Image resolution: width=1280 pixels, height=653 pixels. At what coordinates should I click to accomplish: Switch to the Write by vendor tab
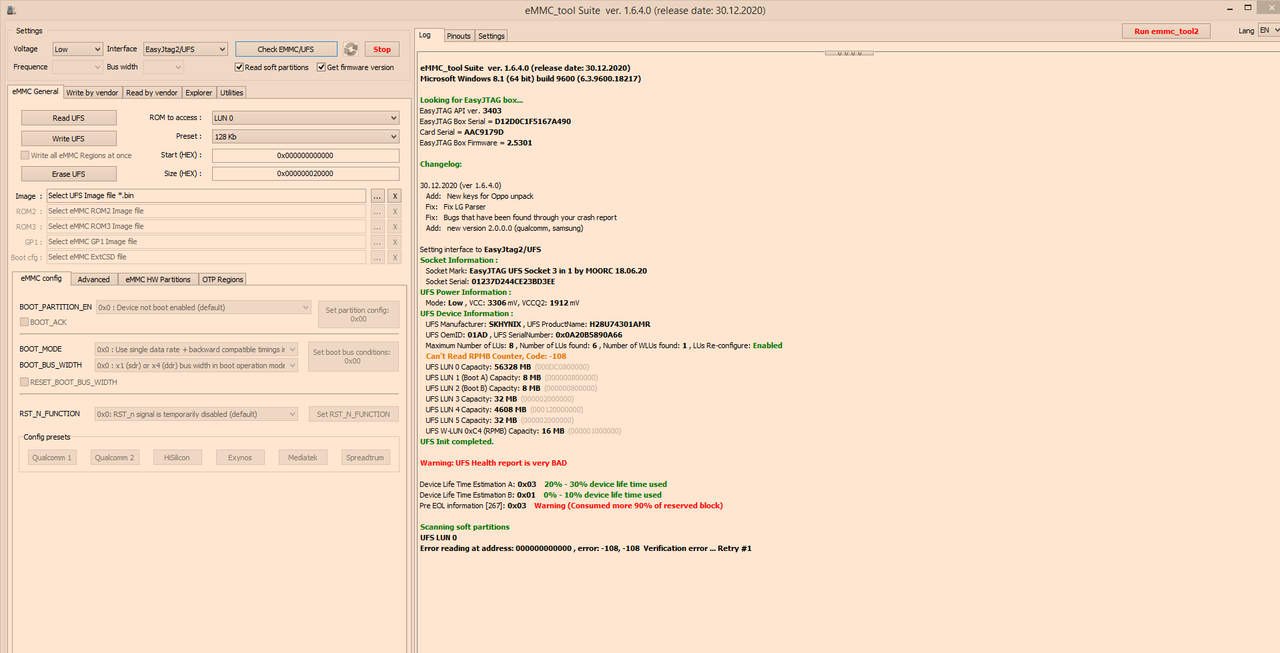pos(92,92)
